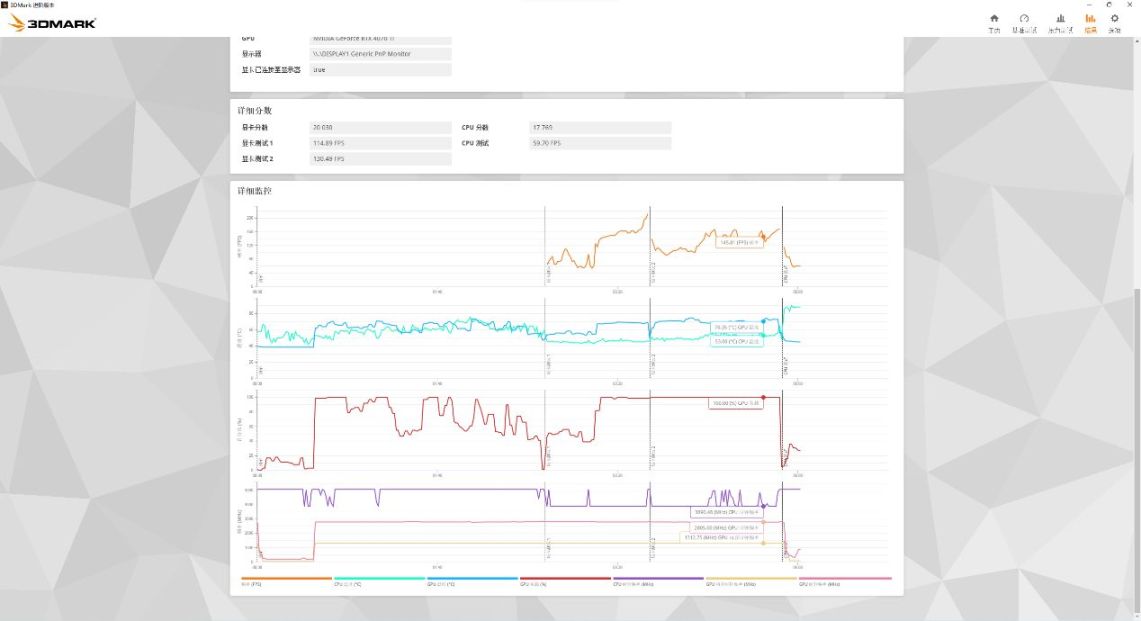Image resolution: width=1141 pixels, height=621 pixels.
Task: Open Results via orange bar-chart icon
Action: click(x=1090, y=23)
